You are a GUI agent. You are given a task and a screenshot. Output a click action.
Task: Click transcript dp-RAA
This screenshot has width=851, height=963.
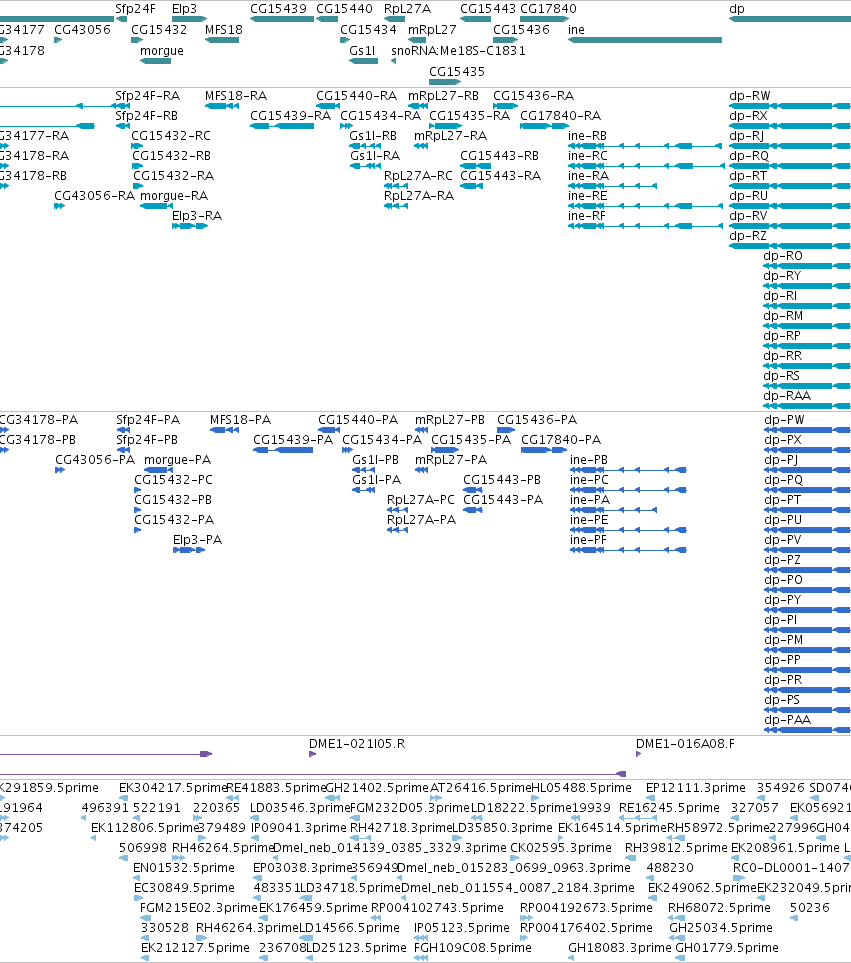[x=787, y=396]
